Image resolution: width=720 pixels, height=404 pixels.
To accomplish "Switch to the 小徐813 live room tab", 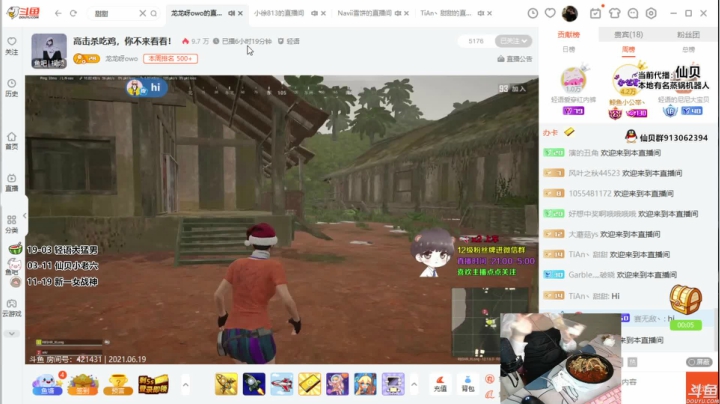I will click(x=279, y=13).
